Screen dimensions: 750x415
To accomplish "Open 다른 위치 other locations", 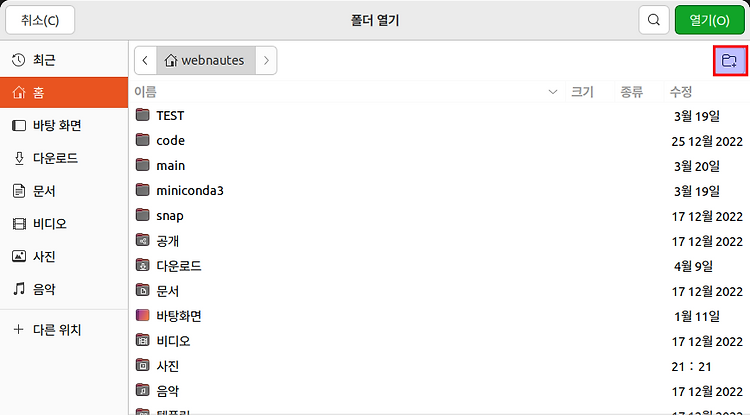I will [x=64, y=329].
